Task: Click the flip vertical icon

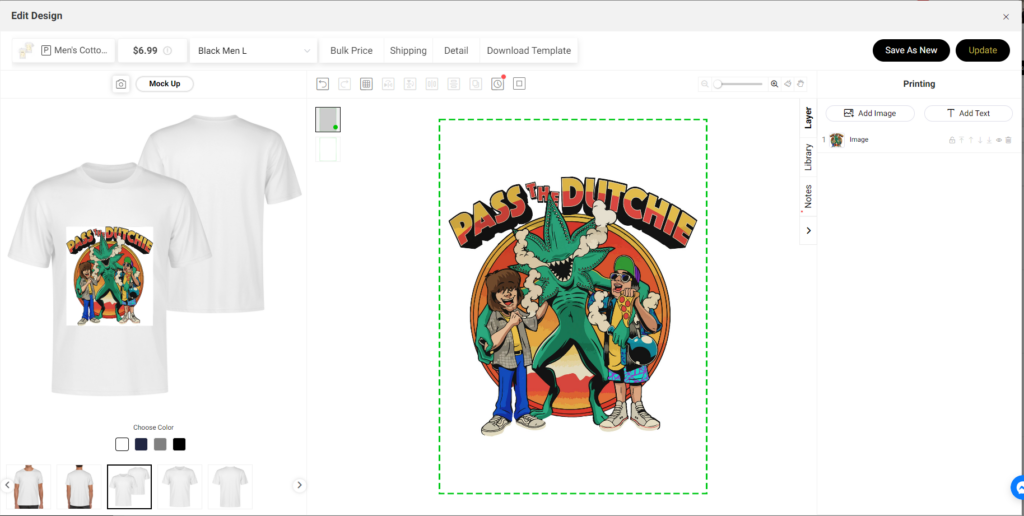Action: tap(410, 84)
